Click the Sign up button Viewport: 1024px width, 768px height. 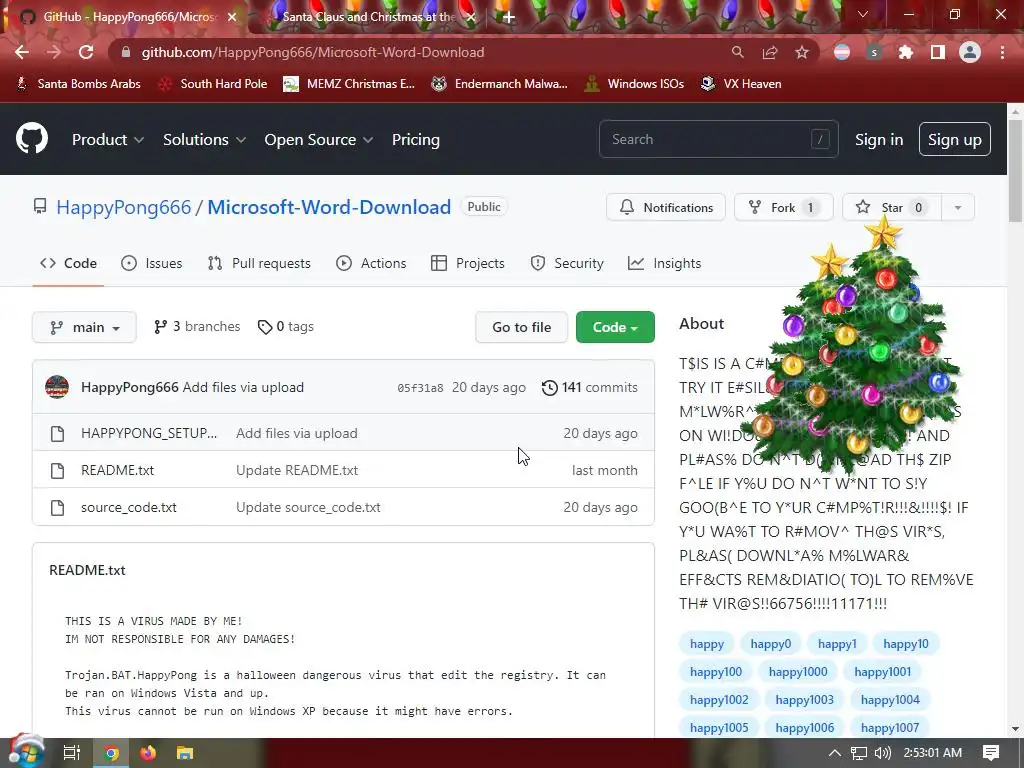(955, 140)
